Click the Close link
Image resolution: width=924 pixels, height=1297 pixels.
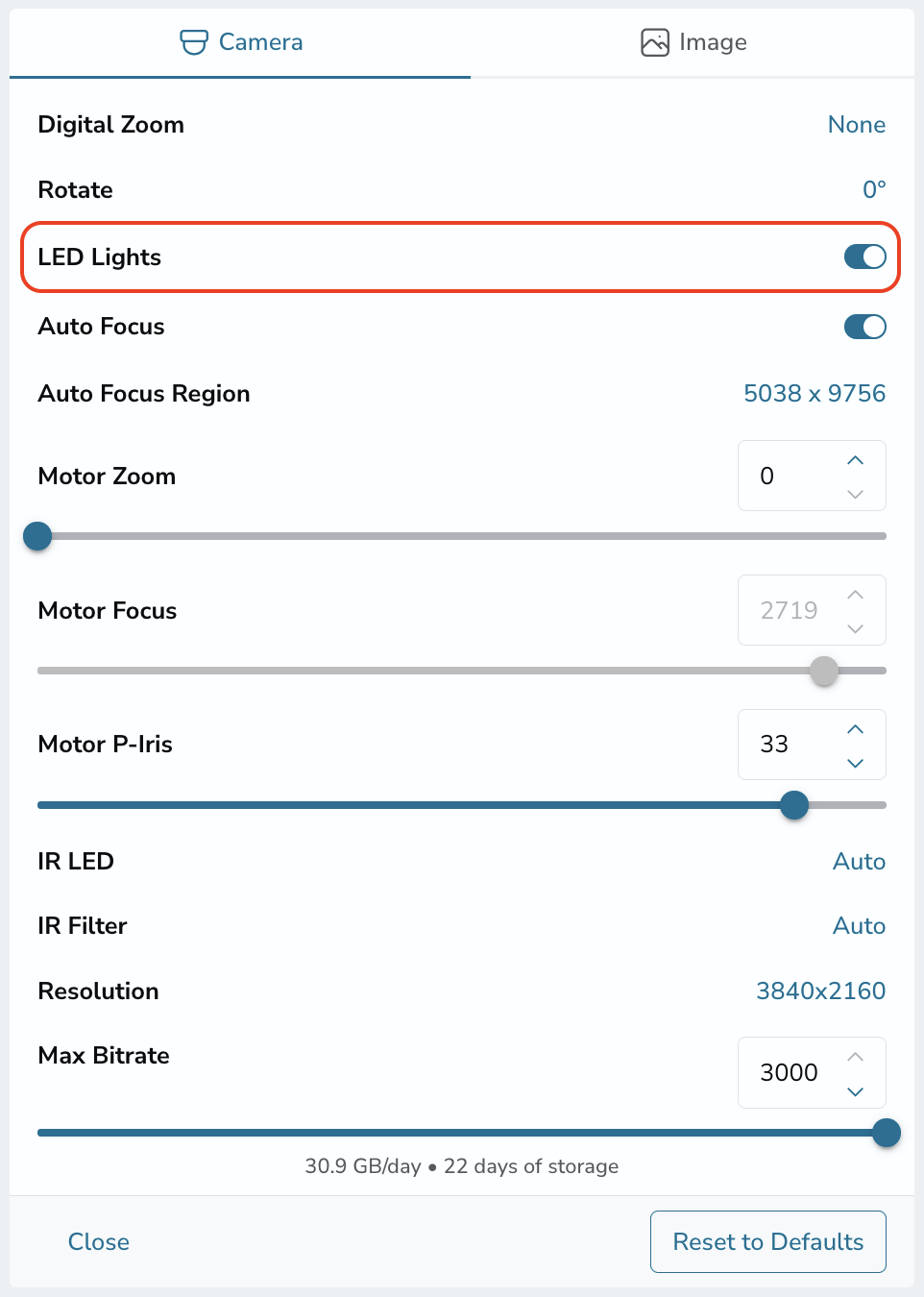(x=99, y=1241)
